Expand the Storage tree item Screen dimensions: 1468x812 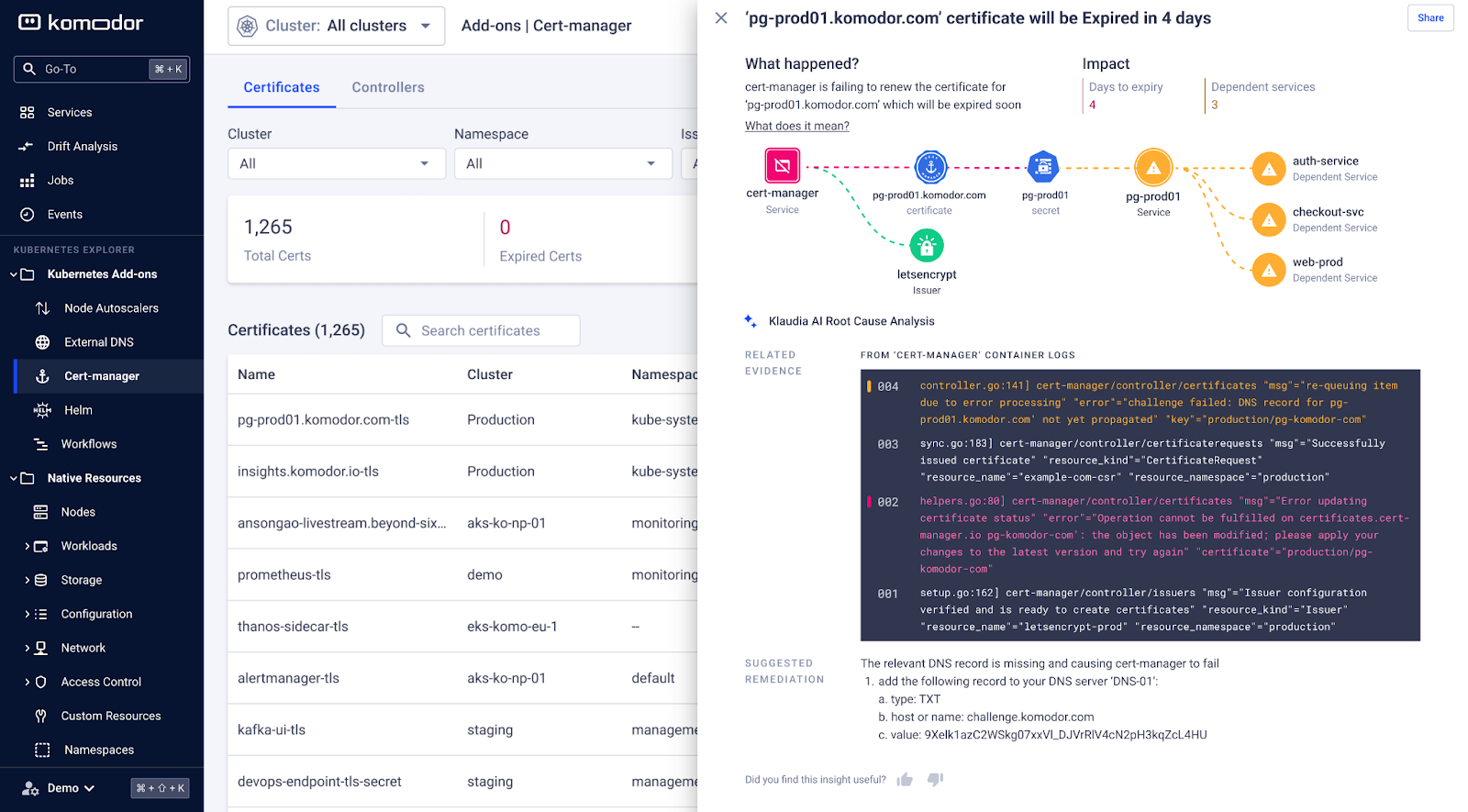(27, 580)
